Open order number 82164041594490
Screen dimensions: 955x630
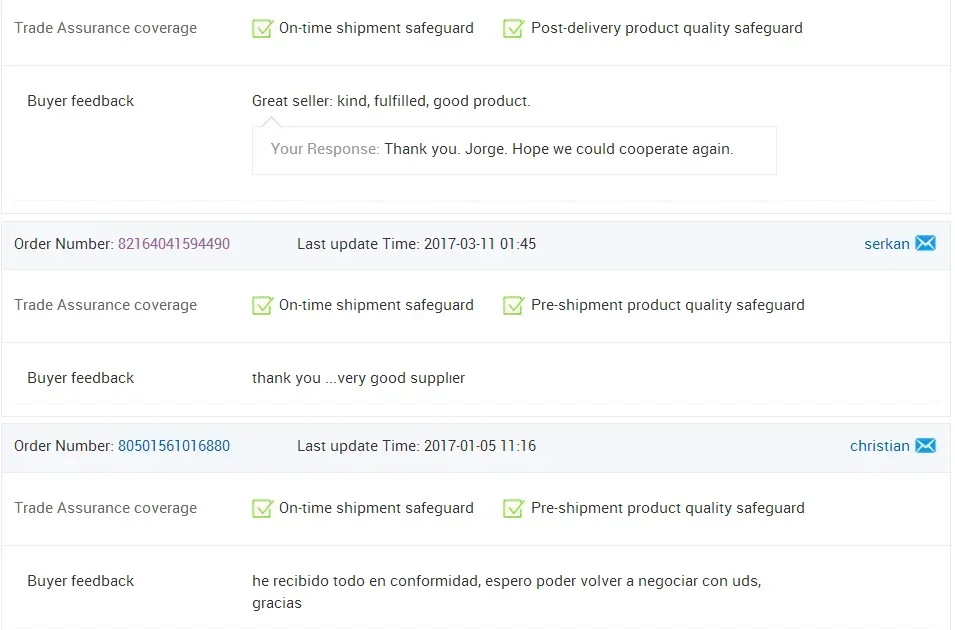point(174,244)
